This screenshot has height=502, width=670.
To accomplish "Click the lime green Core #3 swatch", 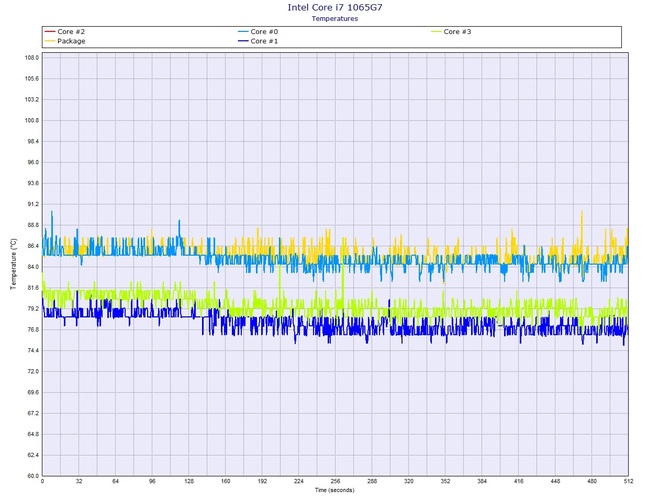I will pos(436,32).
